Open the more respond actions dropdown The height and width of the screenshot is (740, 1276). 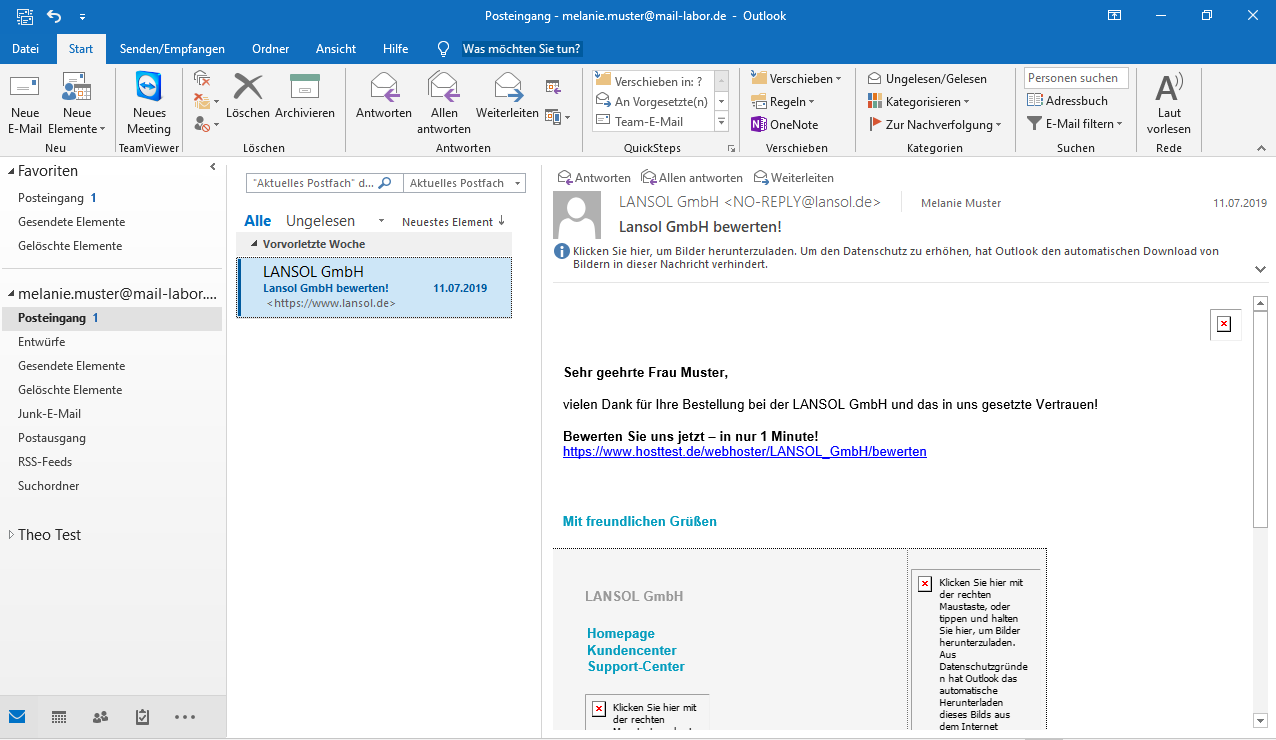pyautogui.click(x=558, y=117)
